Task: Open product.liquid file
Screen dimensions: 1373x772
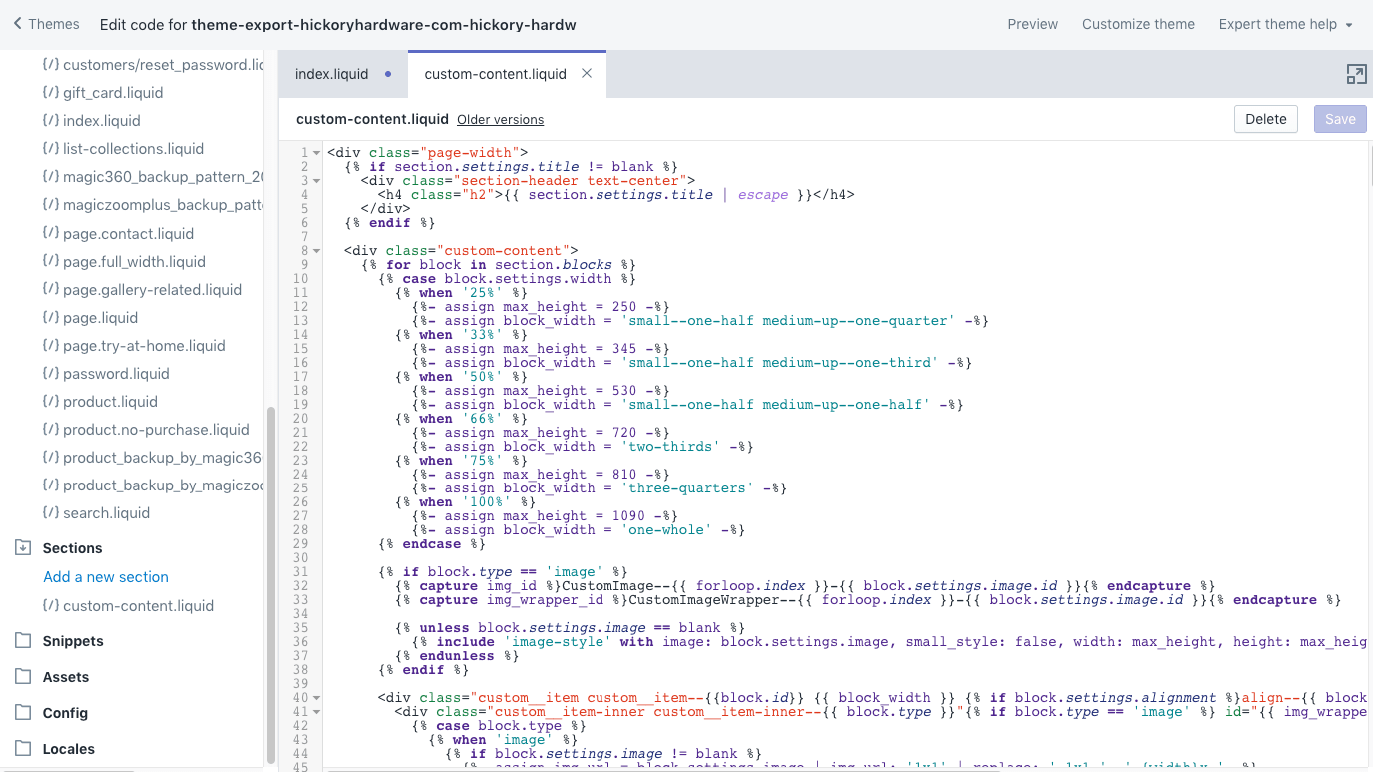Action: [x=110, y=401]
